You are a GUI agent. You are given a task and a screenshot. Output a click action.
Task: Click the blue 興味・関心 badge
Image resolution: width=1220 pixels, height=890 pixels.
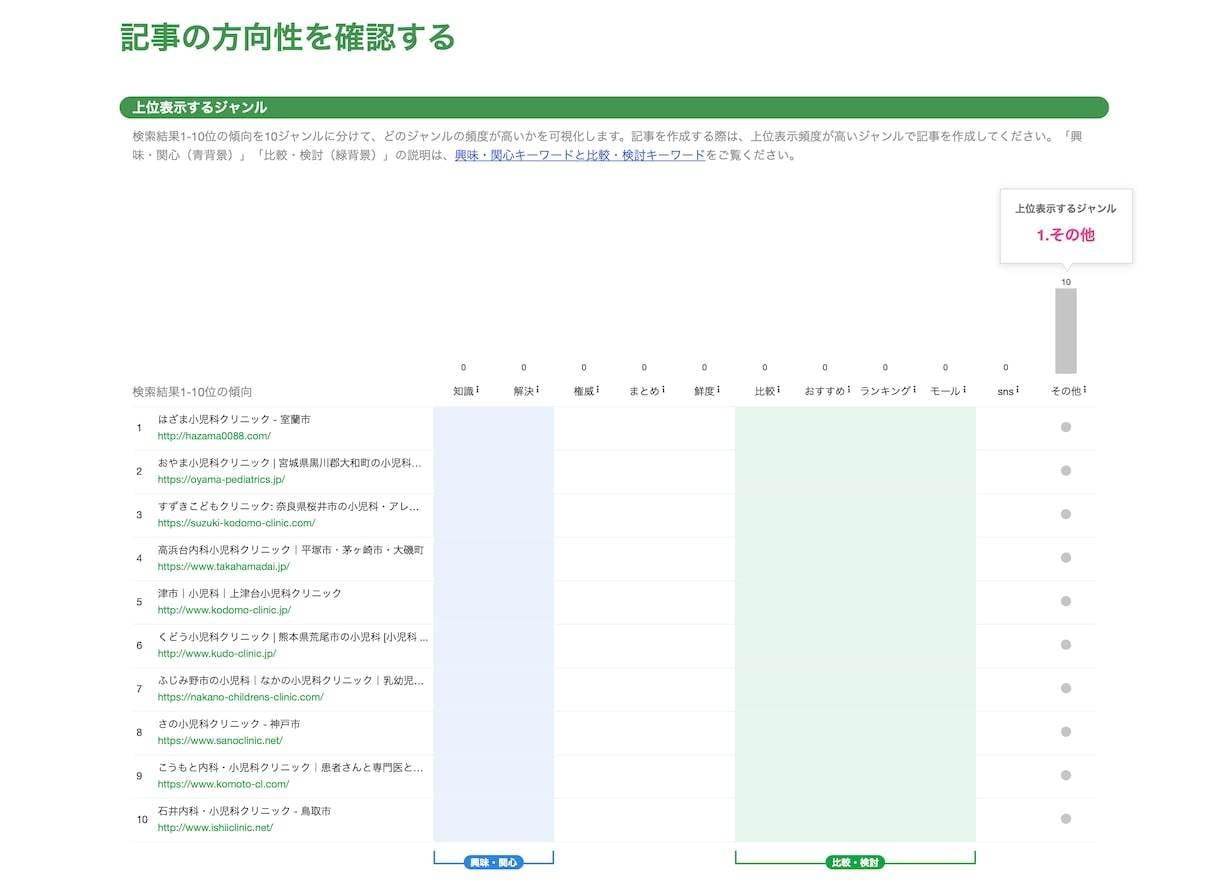click(494, 862)
